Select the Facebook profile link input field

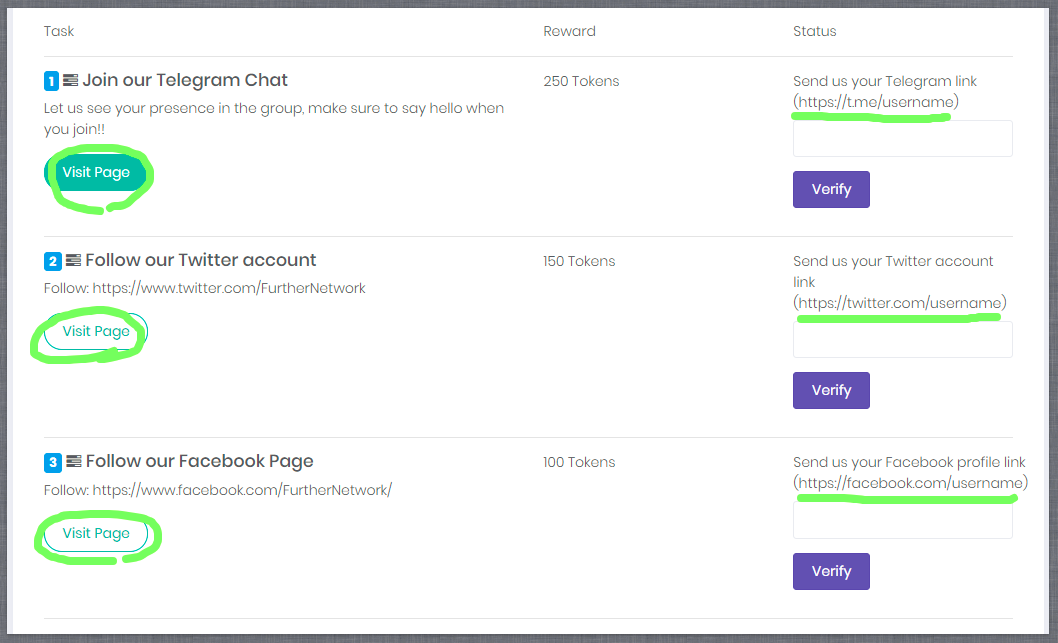[902, 521]
